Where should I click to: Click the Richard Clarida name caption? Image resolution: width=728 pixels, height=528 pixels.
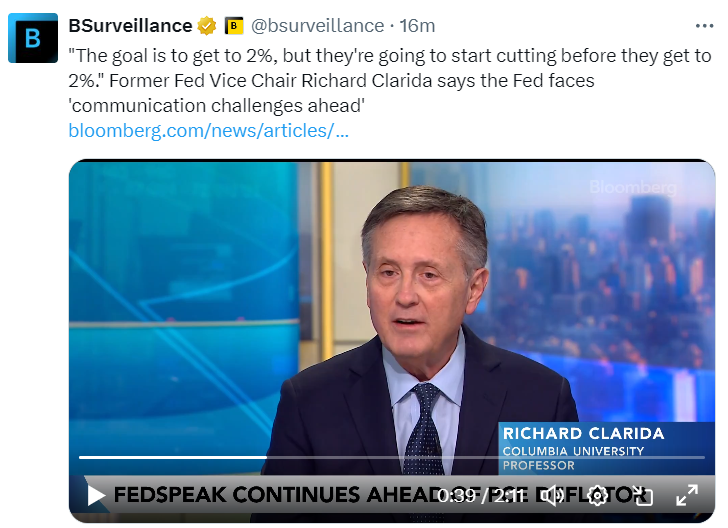pos(583,434)
